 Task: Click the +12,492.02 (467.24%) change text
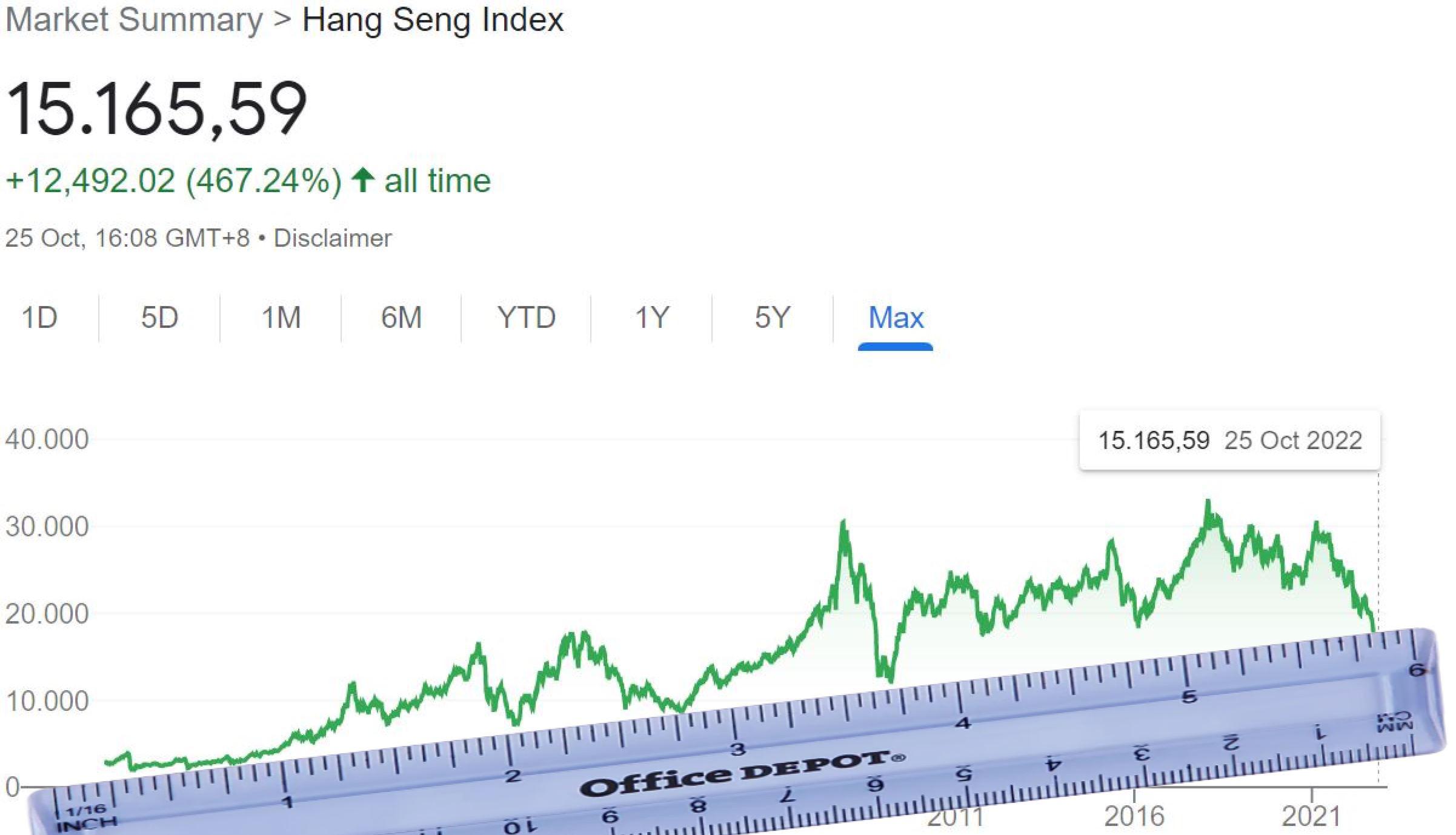click(173, 181)
